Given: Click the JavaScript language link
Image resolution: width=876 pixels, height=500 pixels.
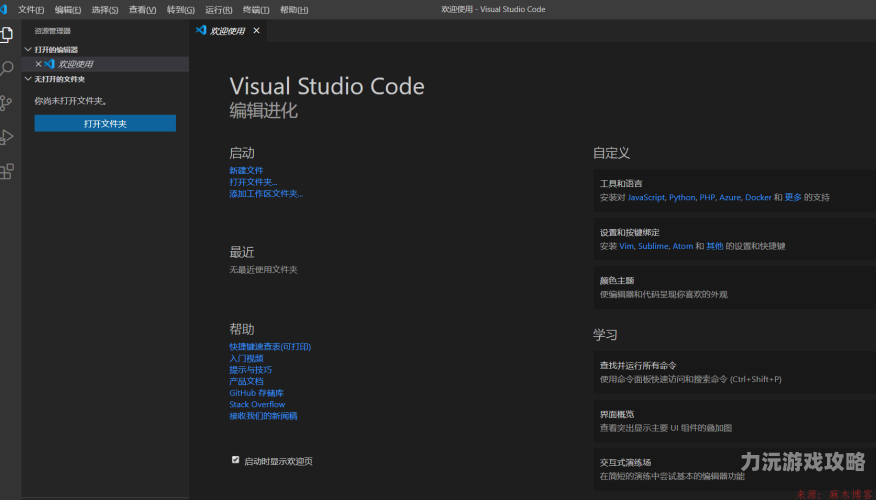Looking at the screenshot, I should [x=646, y=197].
